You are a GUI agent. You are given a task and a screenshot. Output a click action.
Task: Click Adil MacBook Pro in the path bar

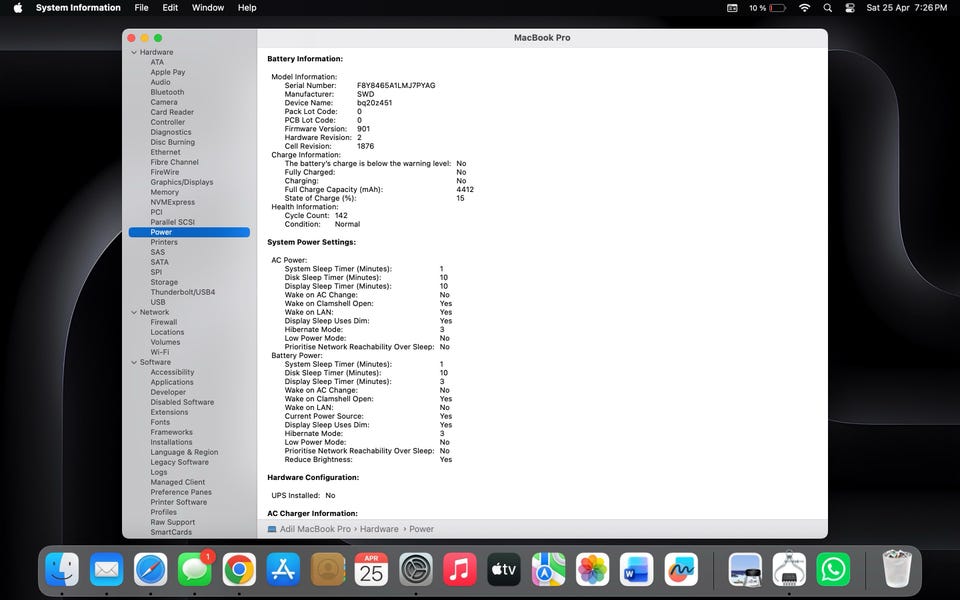pyautogui.click(x=315, y=529)
